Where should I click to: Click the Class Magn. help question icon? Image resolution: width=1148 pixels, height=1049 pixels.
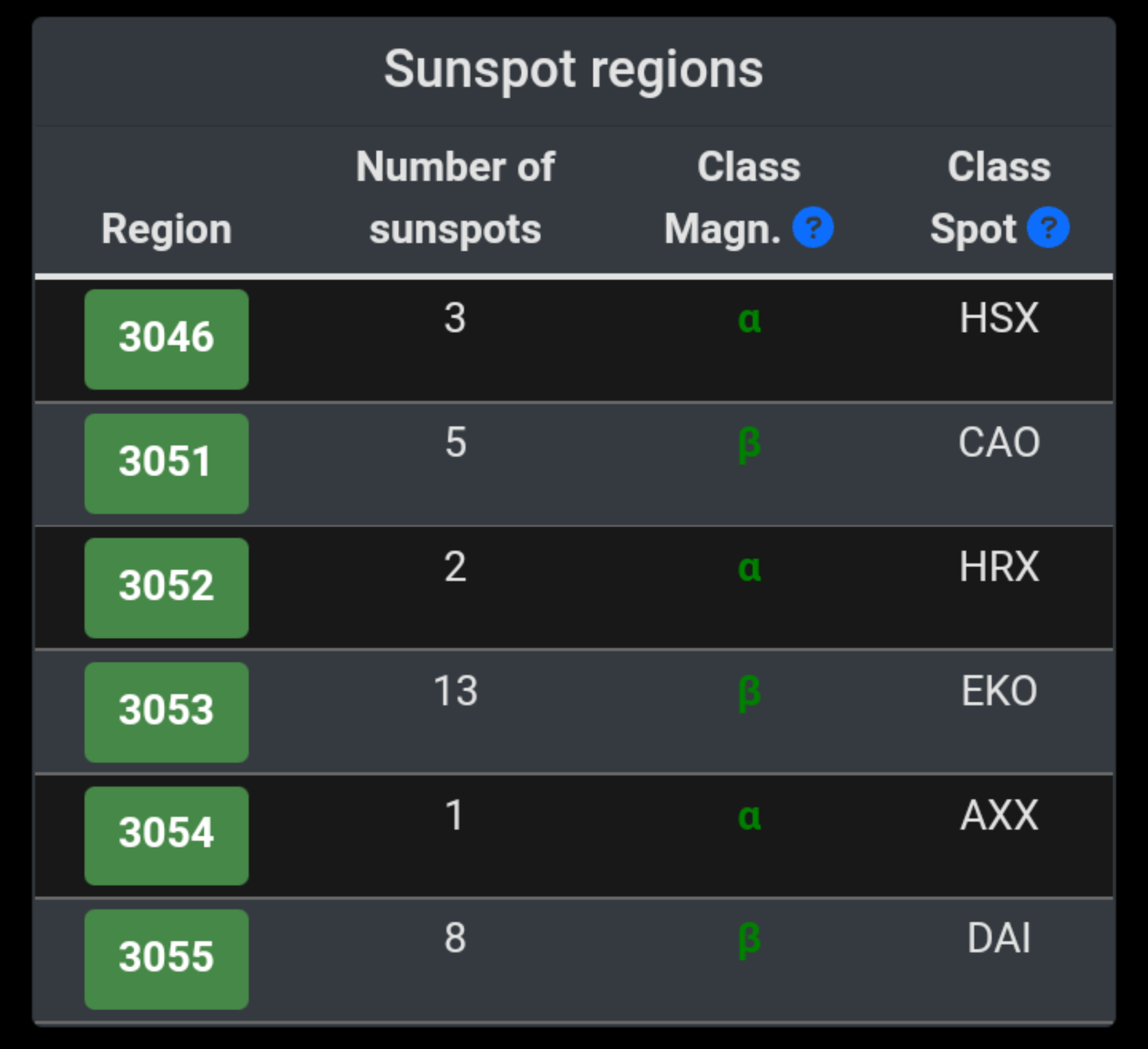point(813,228)
